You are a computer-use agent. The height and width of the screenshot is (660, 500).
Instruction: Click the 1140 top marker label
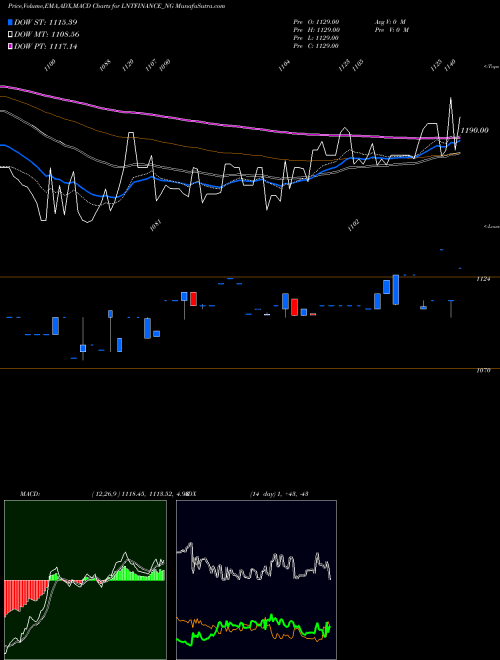click(x=450, y=65)
